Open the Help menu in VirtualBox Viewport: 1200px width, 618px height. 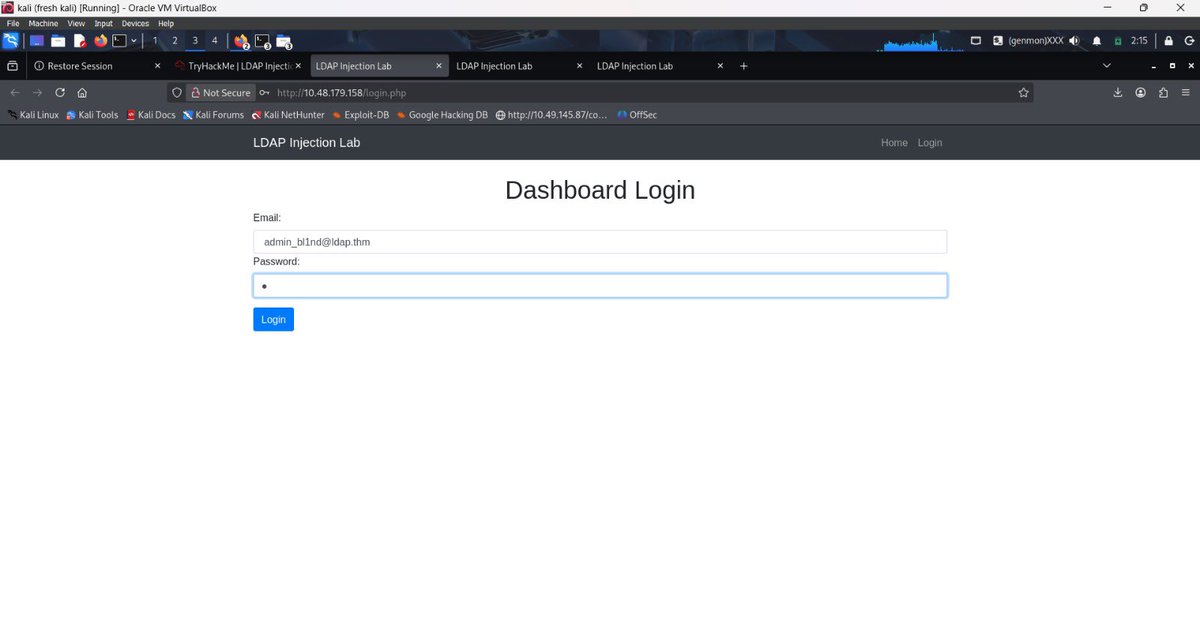coord(166,23)
